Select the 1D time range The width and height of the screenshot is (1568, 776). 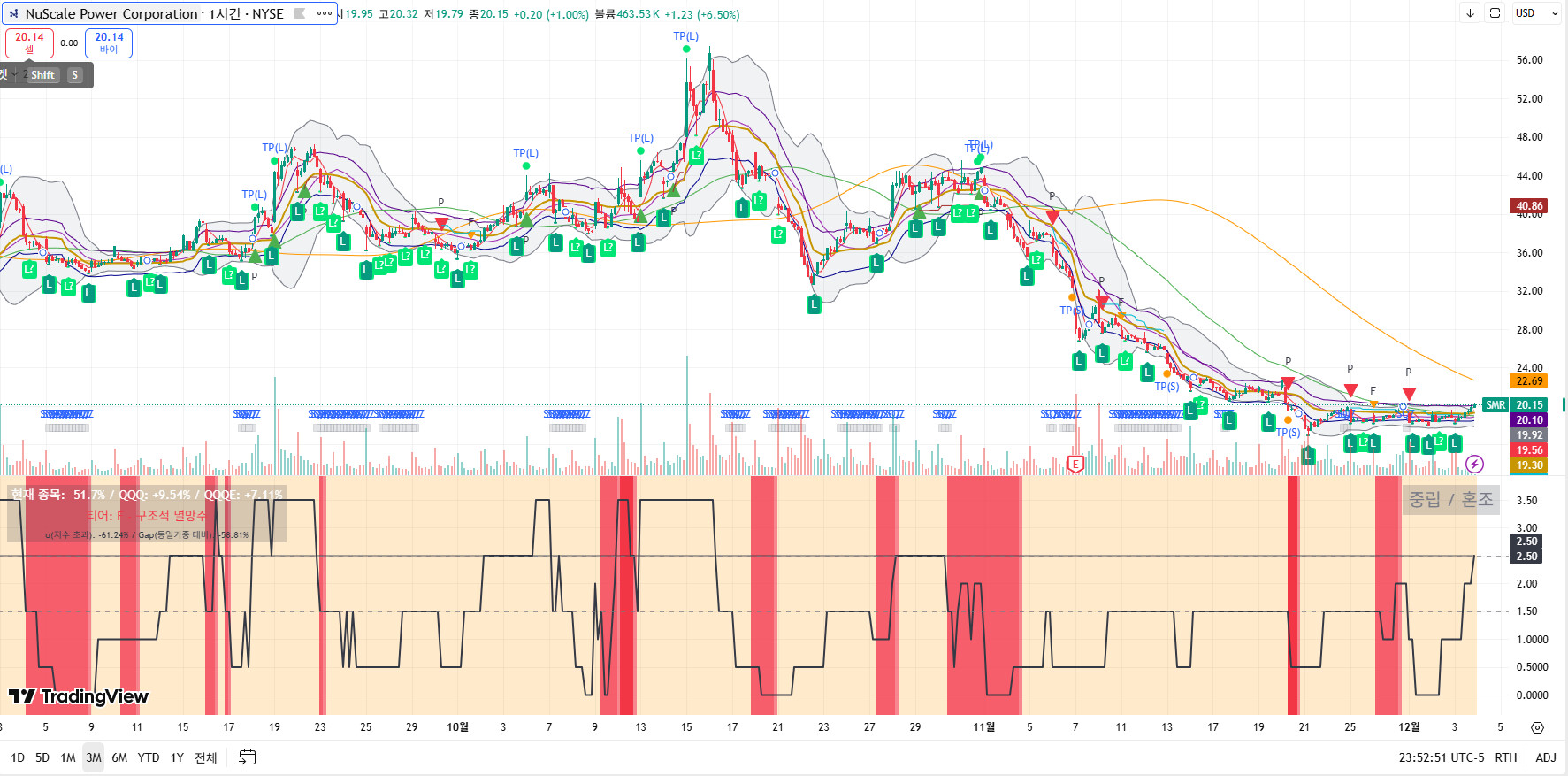18,757
